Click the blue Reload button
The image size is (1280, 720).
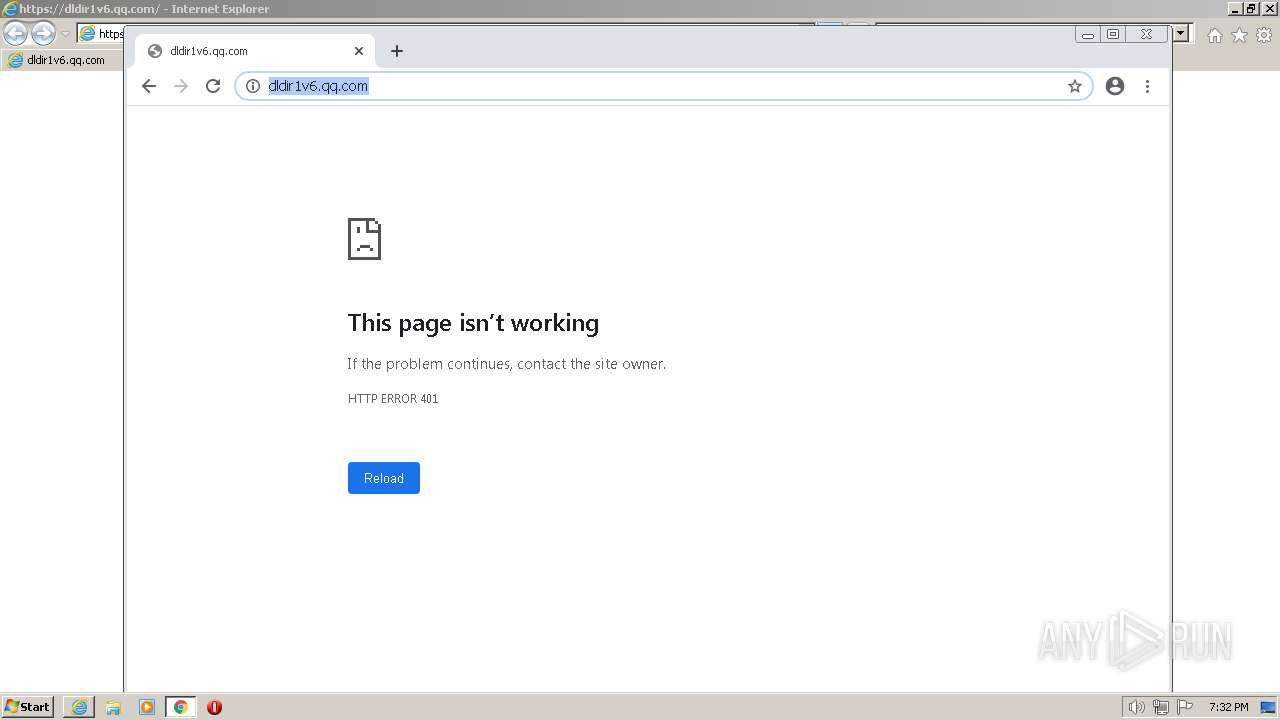pos(384,478)
